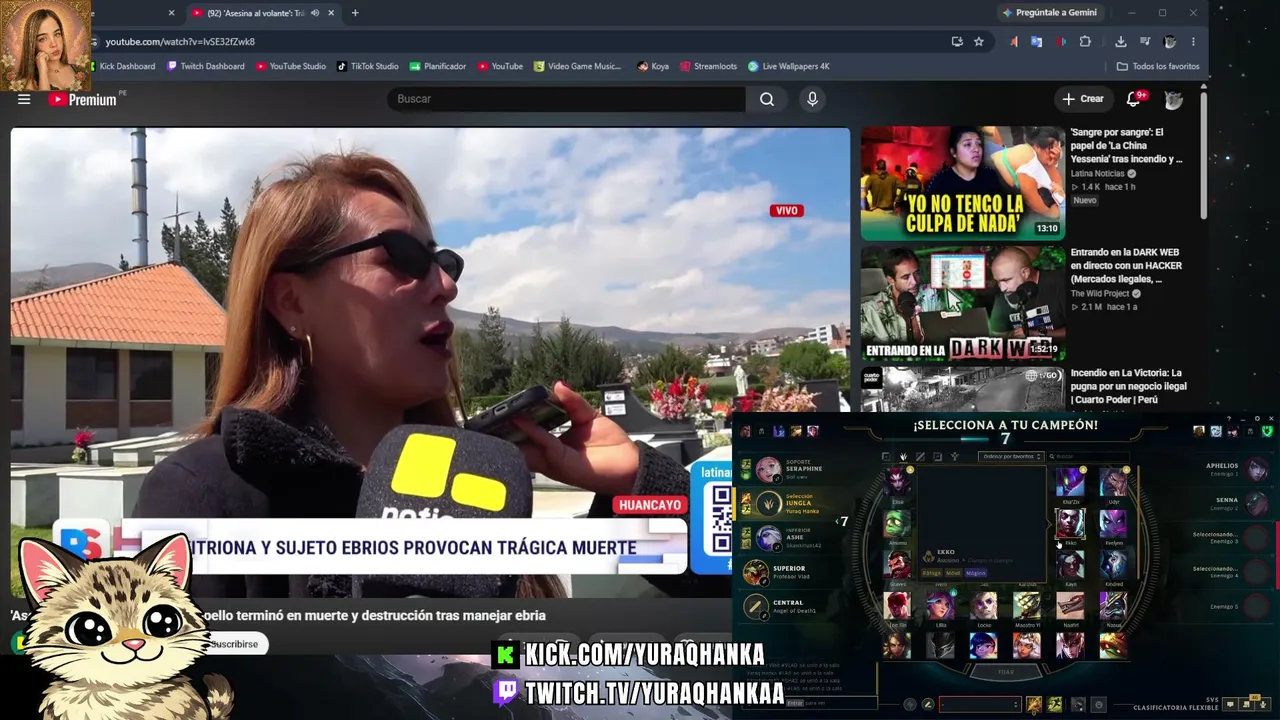Open the Streamloots bookmark
Viewport: 1280px width, 720px height.
[708, 66]
